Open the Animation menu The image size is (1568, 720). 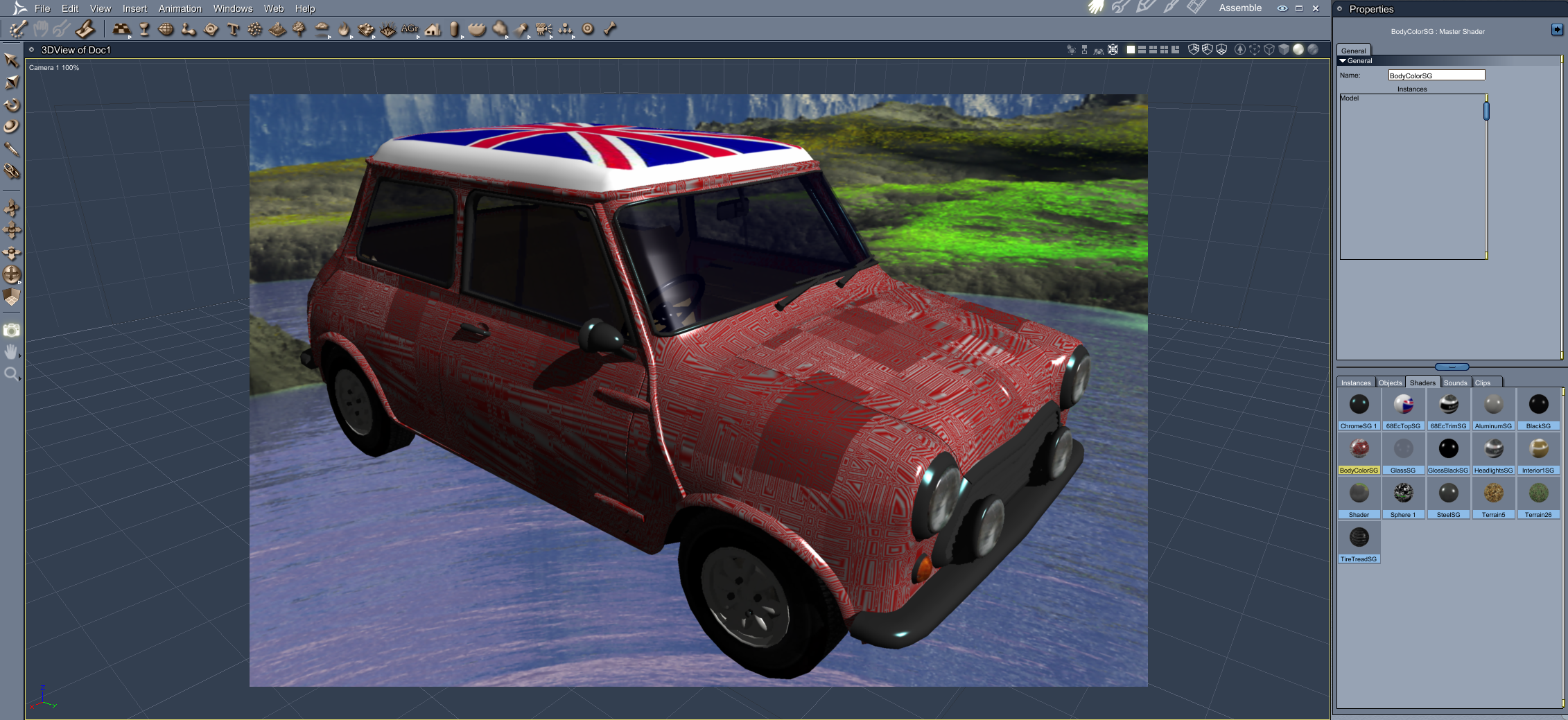[180, 8]
